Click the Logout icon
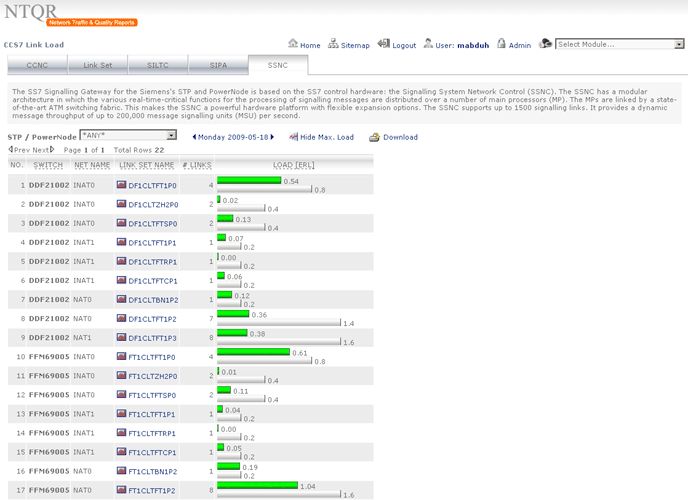Viewport: 688px width, 500px height. tap(384, 45)
